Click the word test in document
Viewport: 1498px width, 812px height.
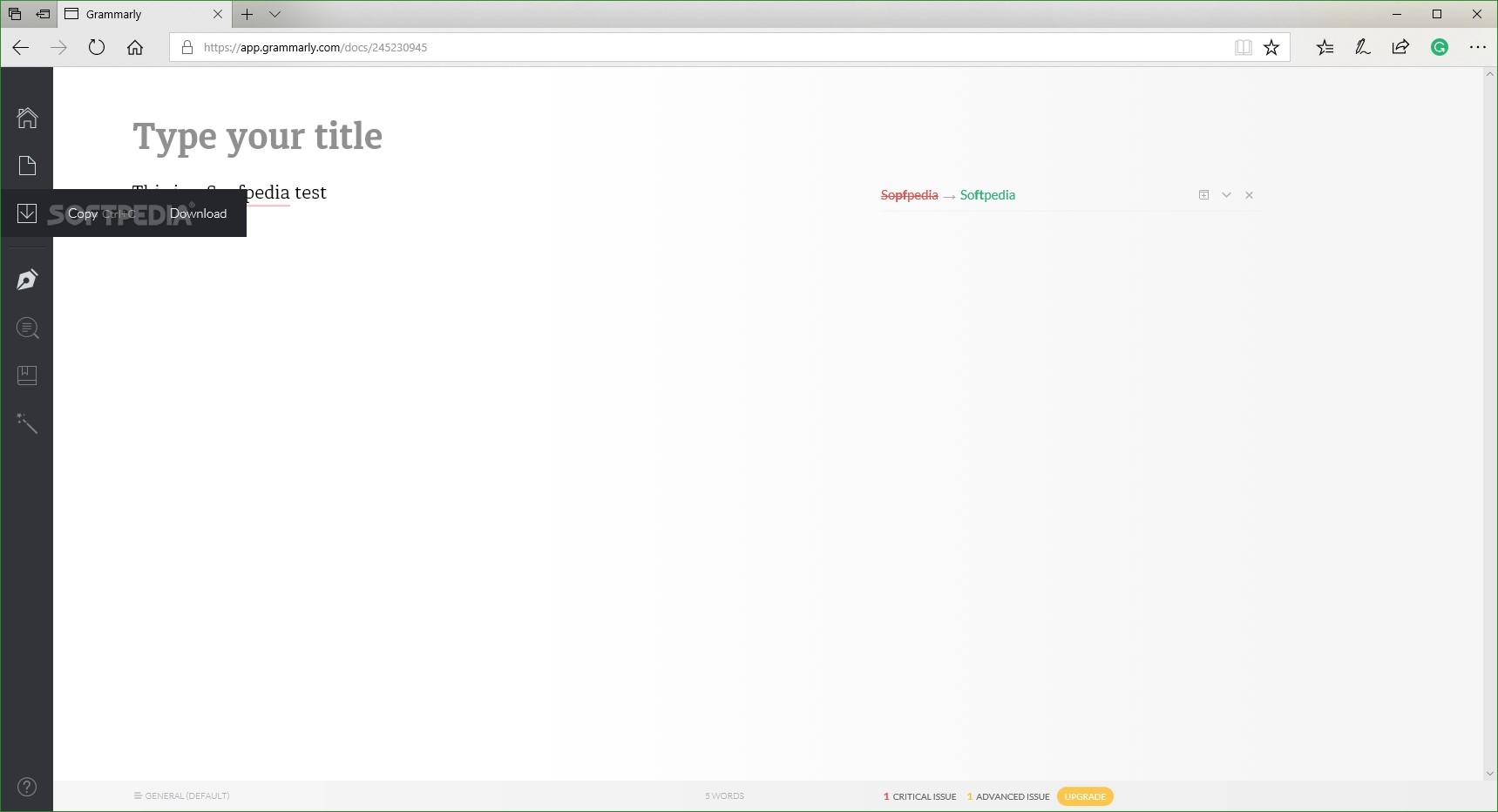tap(310, 193)
